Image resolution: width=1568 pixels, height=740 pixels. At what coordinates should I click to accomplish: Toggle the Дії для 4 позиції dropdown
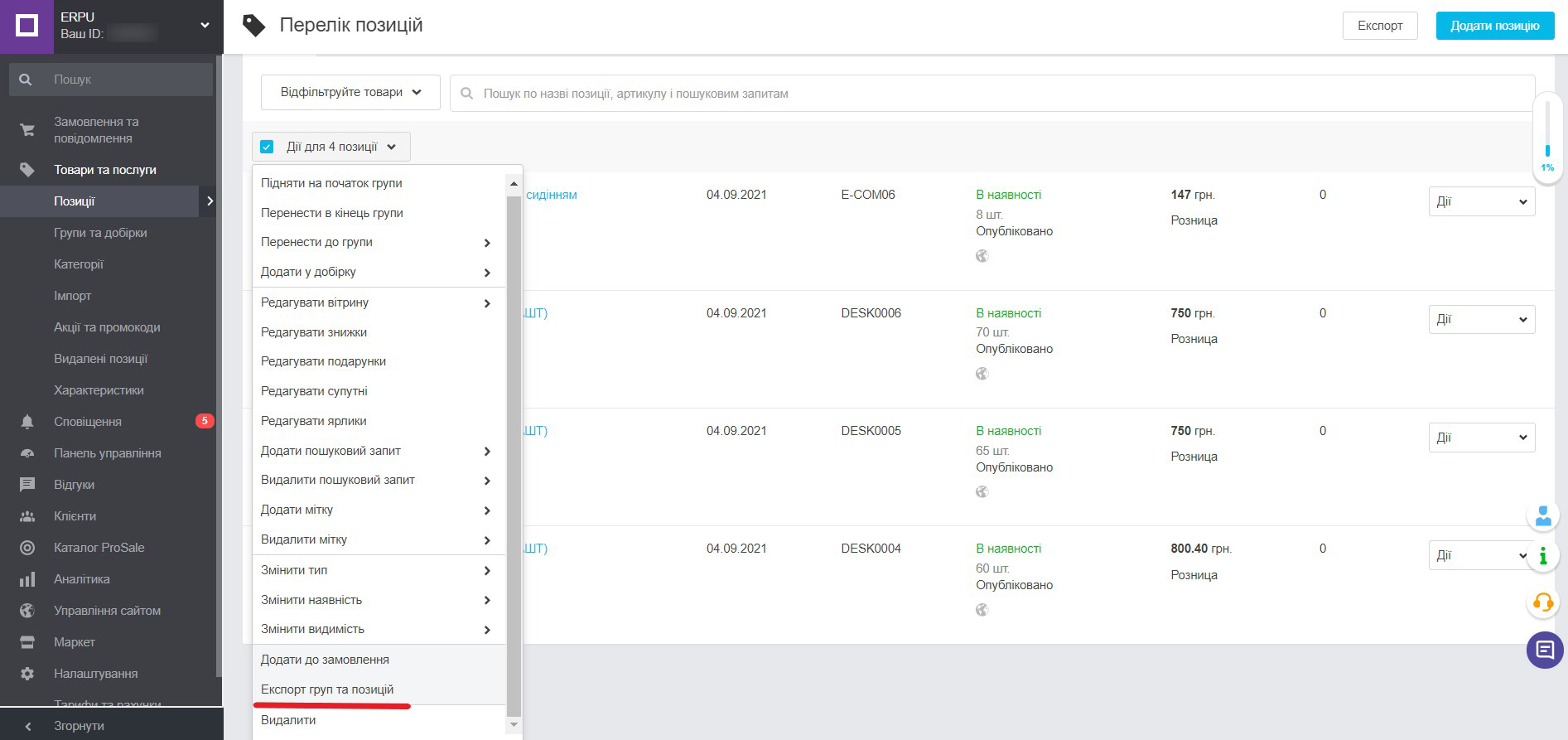tap(331, 147)
